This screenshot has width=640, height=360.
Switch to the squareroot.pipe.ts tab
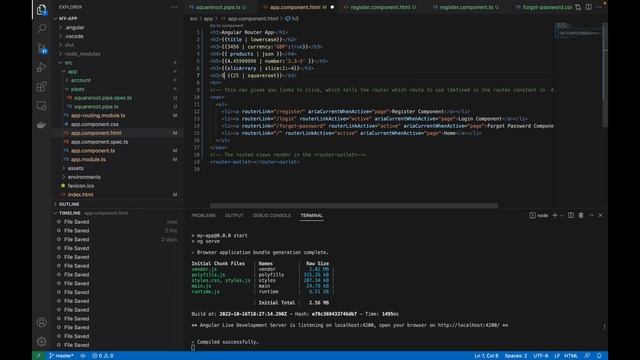218,7
